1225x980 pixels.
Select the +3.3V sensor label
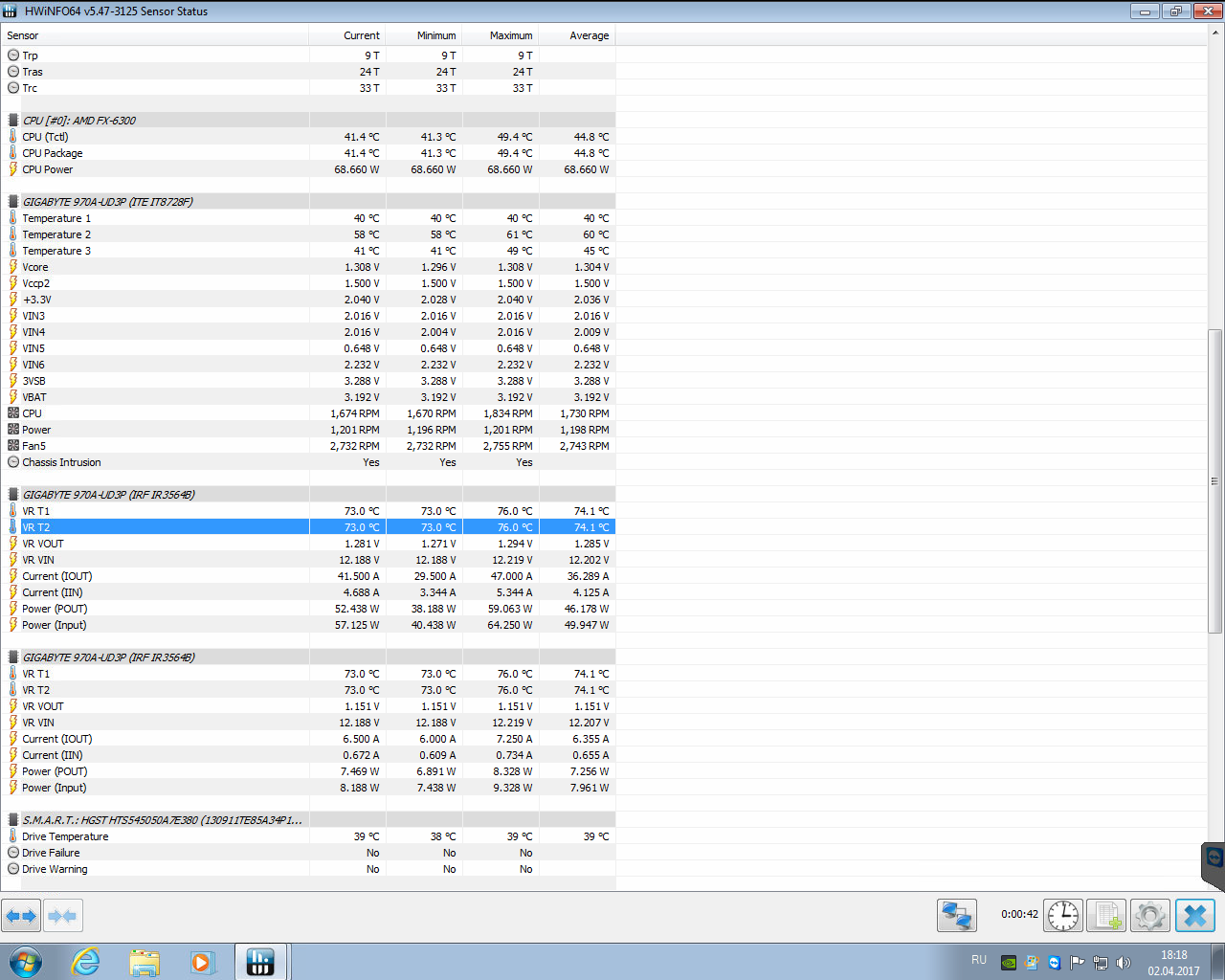point(37,300)
